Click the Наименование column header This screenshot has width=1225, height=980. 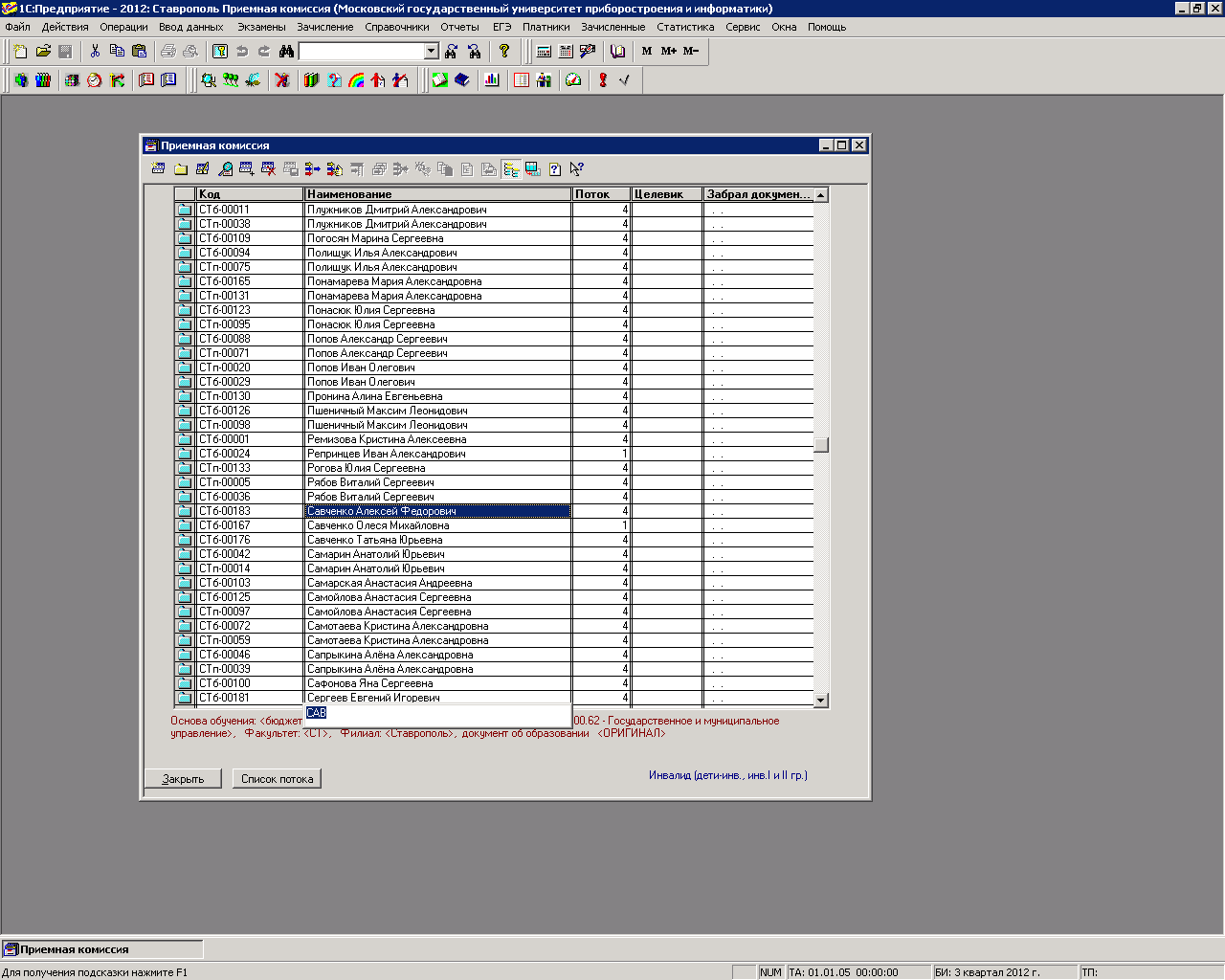point(438,194)
